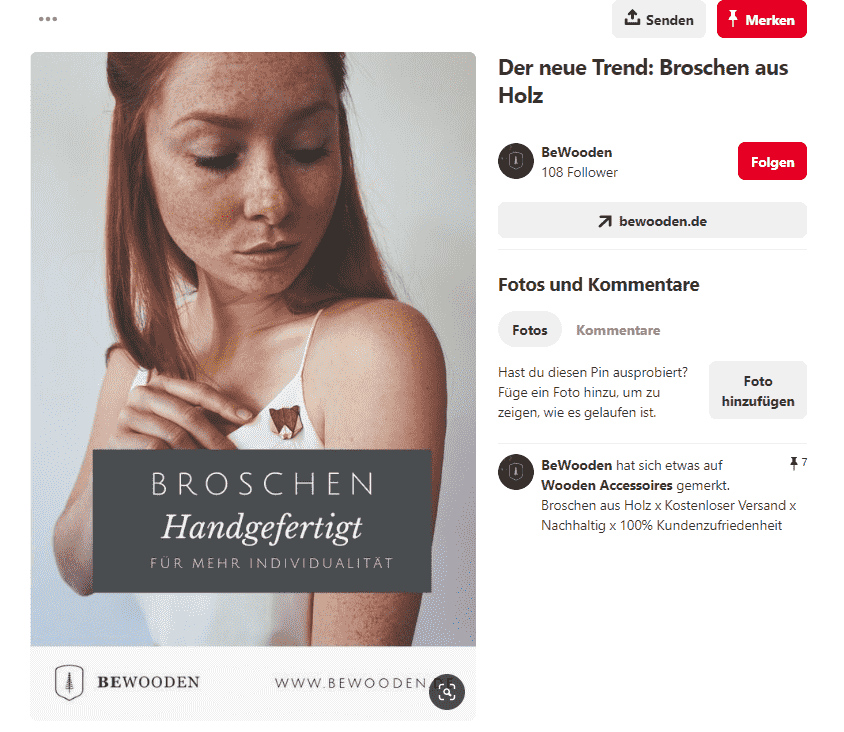
Task: Click the BeWooden name in the activity note
Action: 576,465
